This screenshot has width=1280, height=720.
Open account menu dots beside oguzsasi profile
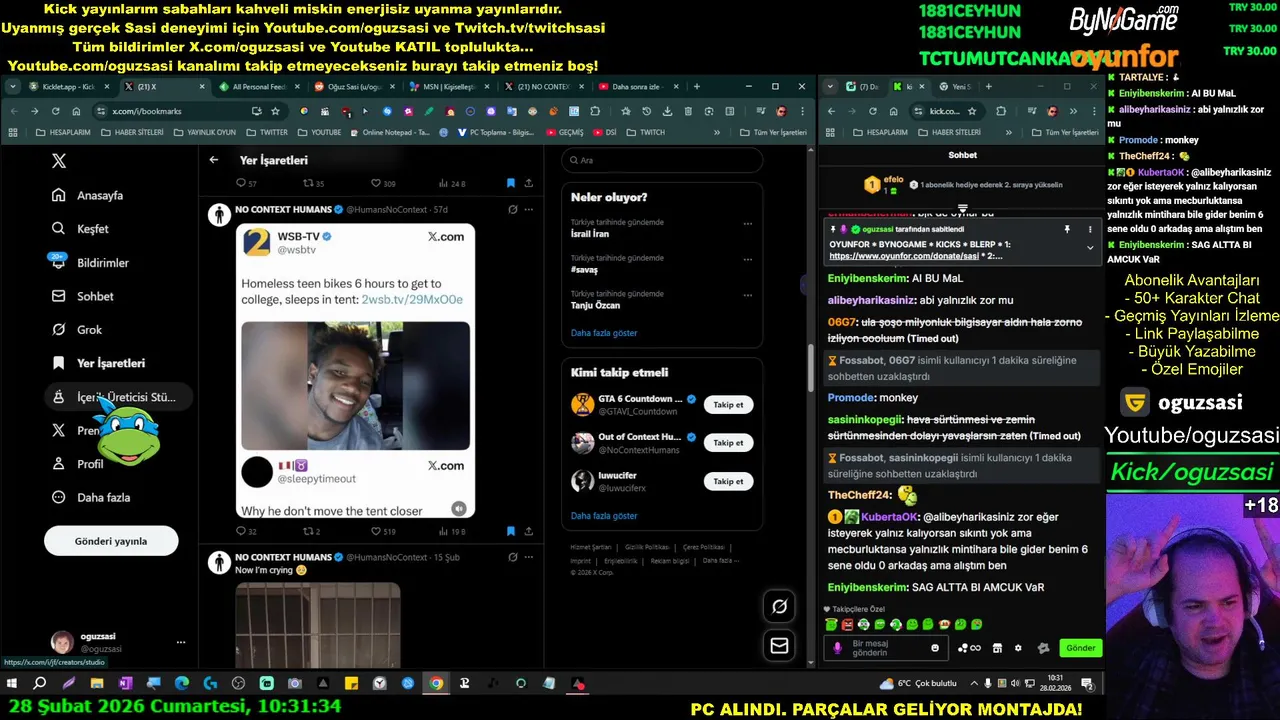coord(181,642)
